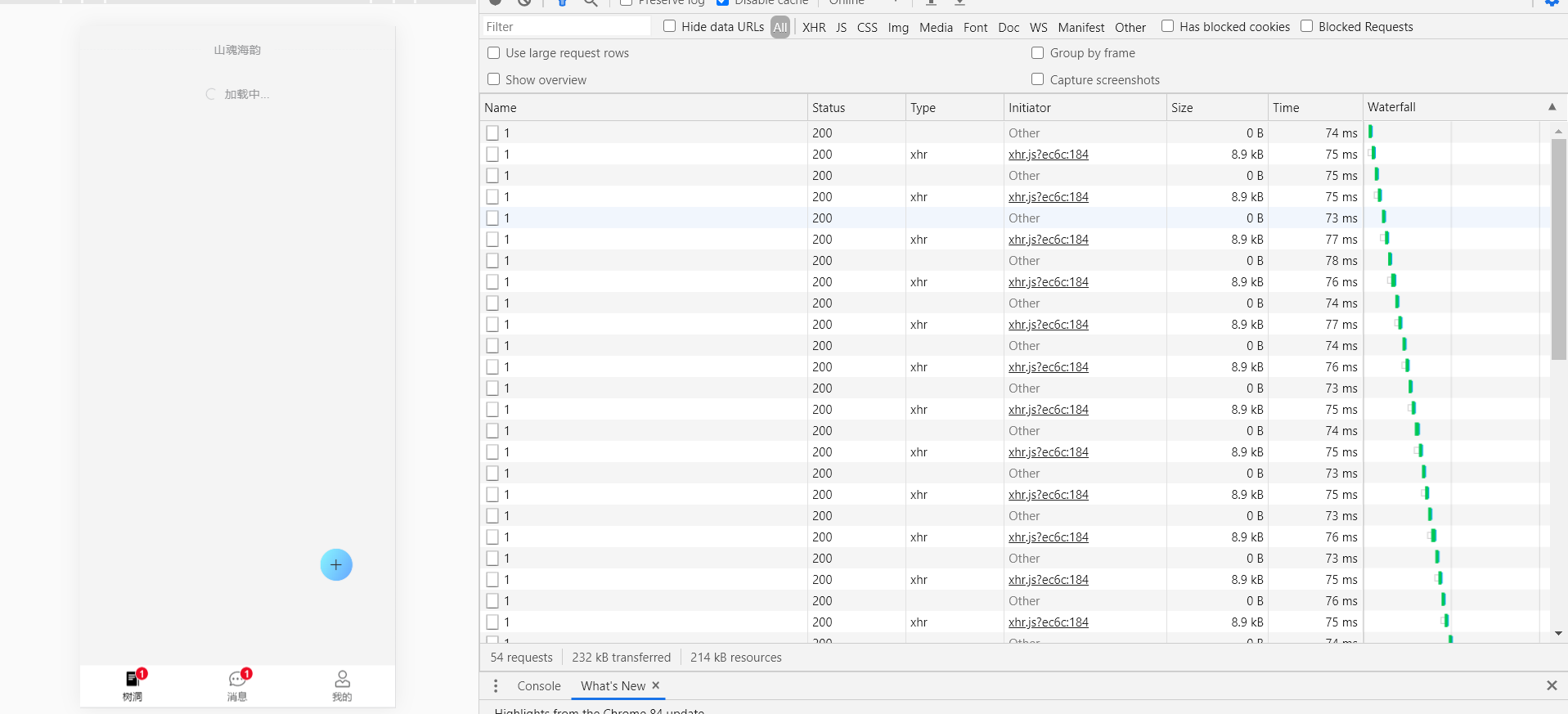The image size is (1568, 714).
Task: Select the What's New drawer tab
Action: coord(613,686)
